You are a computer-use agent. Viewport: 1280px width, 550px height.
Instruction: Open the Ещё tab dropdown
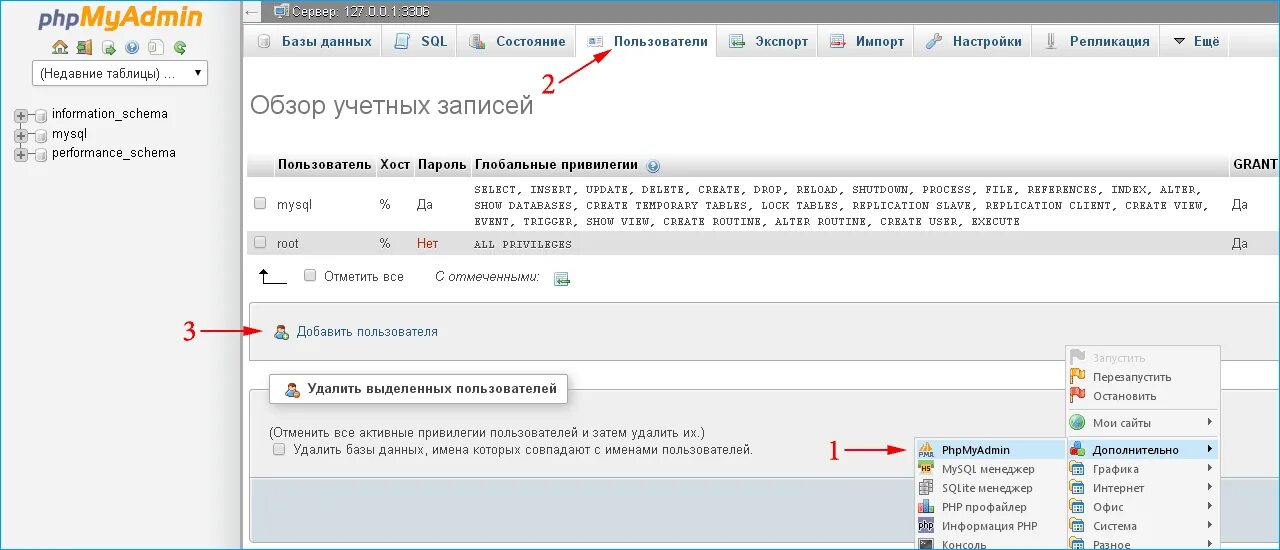pyautogui.click(x=1195, y=41)
